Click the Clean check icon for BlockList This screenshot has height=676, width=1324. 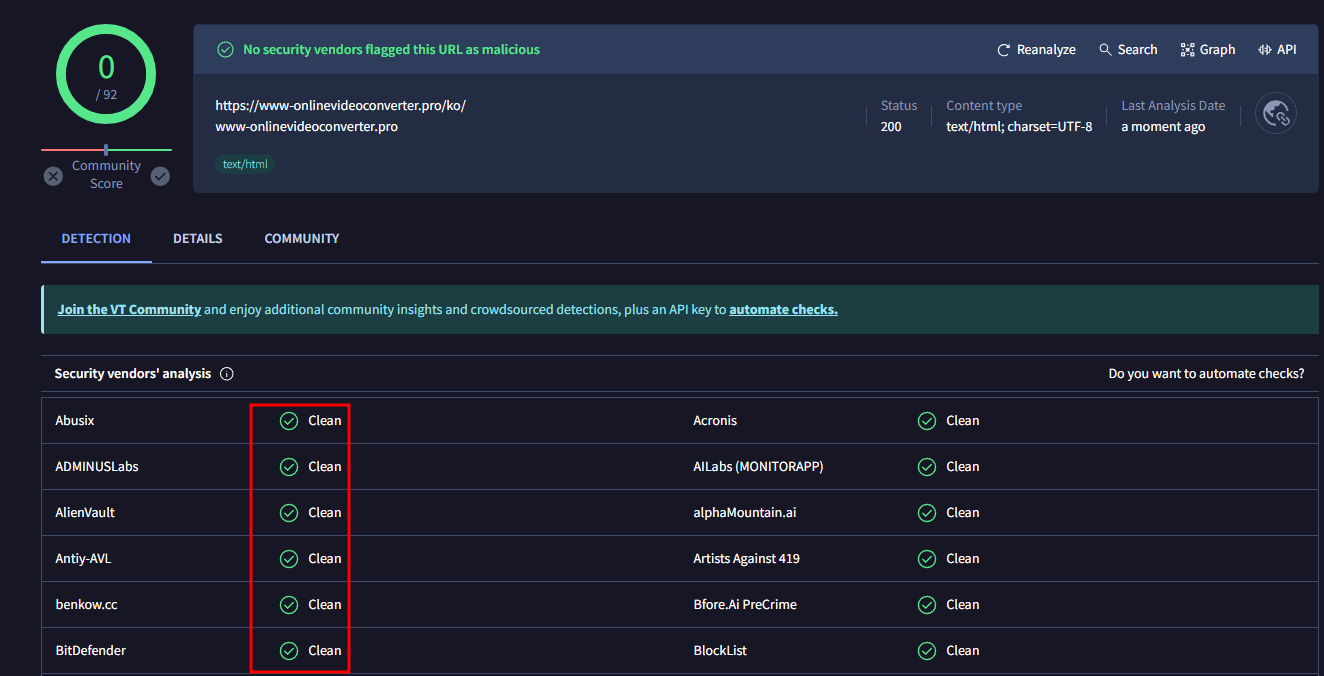pyautogui.click(x=927, y=651)
